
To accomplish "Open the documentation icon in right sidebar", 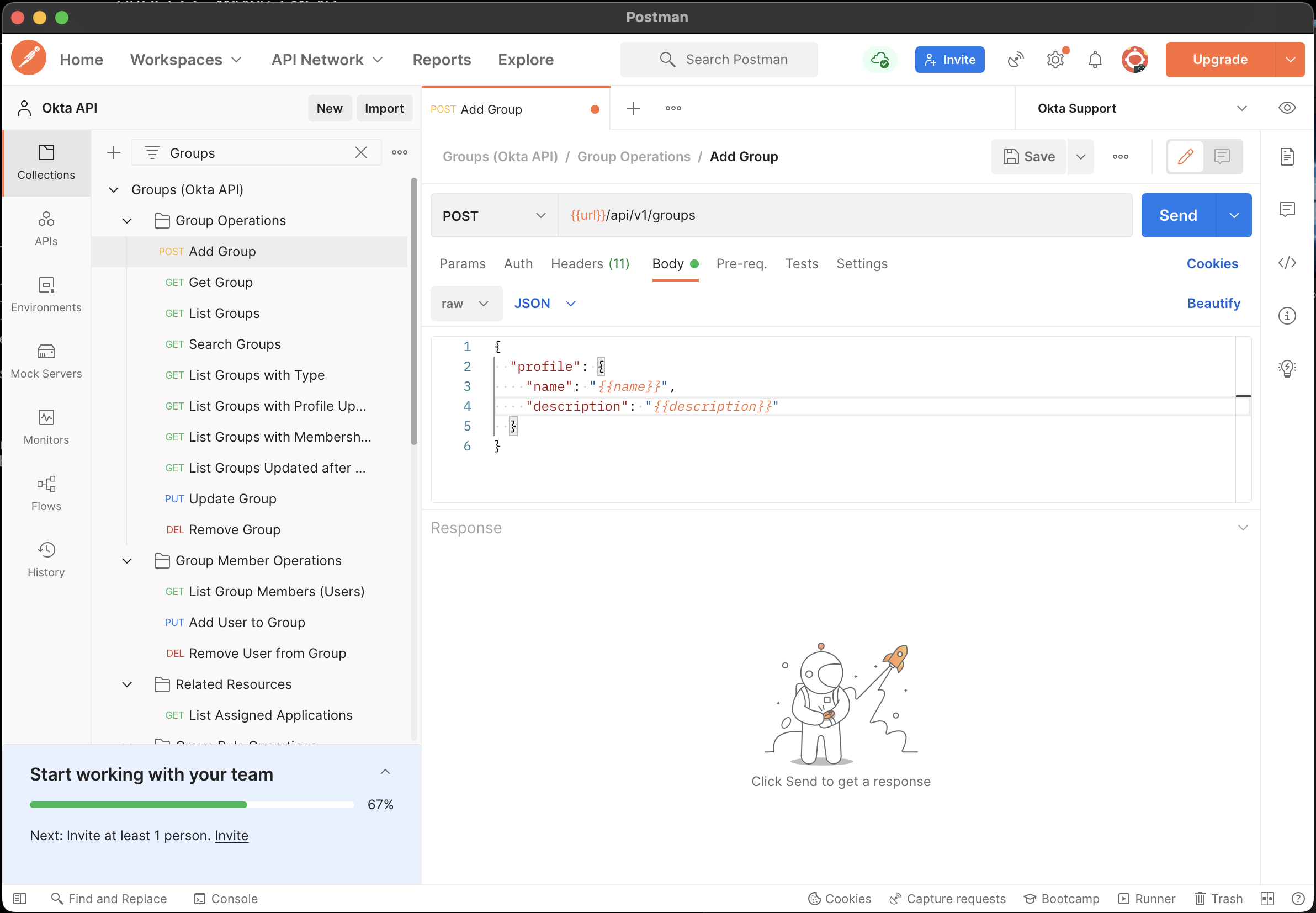I will [1286, 157].
